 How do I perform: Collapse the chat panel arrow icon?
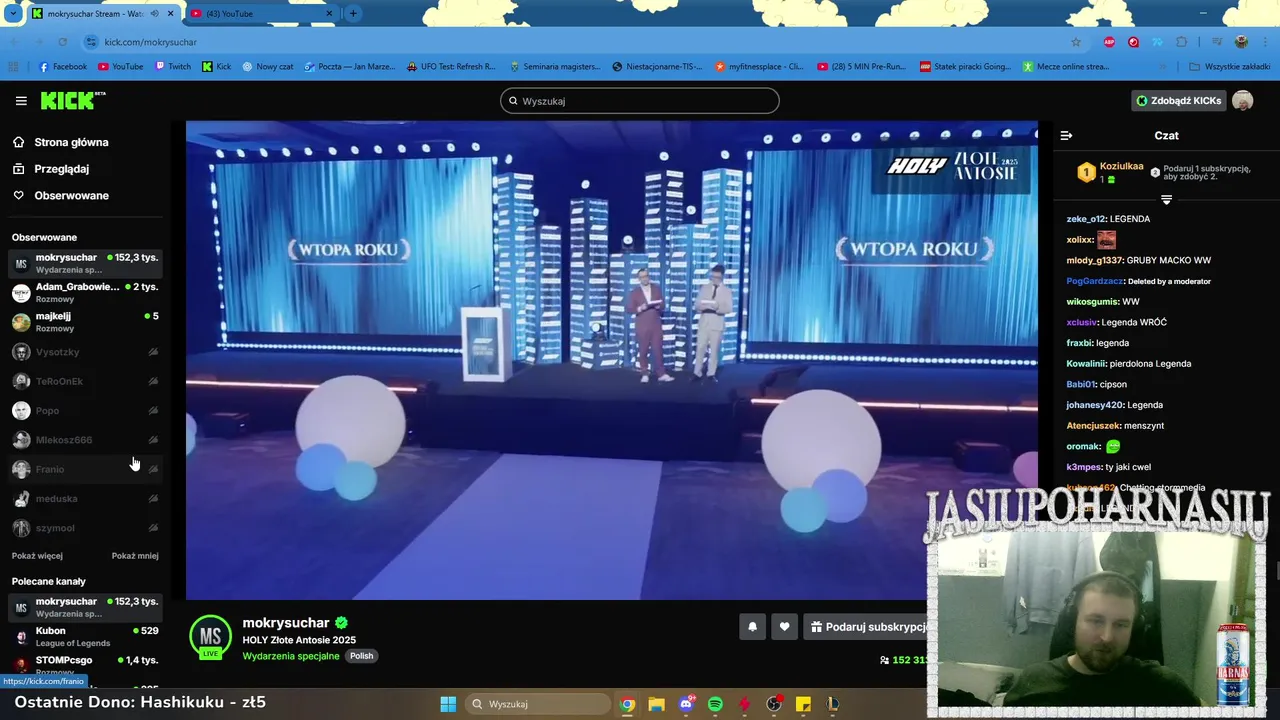coord(1066,135)
